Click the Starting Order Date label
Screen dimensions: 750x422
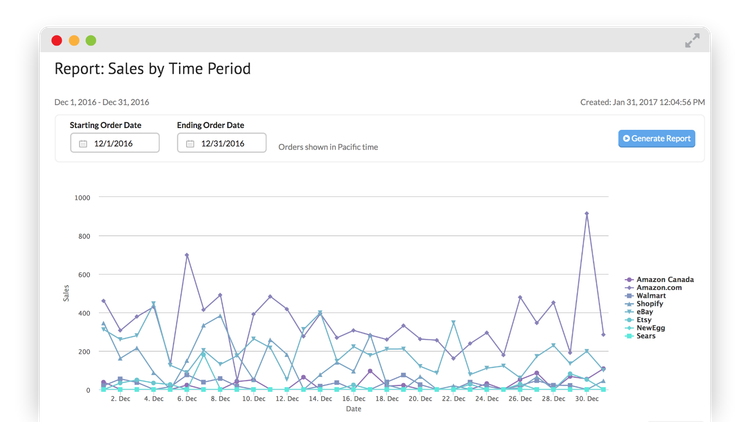(x=105, y=125)
